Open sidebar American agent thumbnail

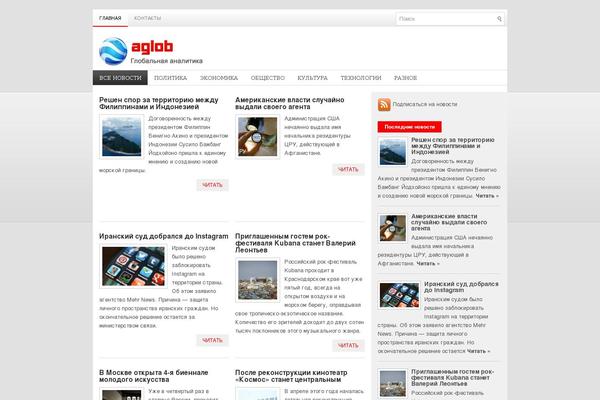(393, 228)
